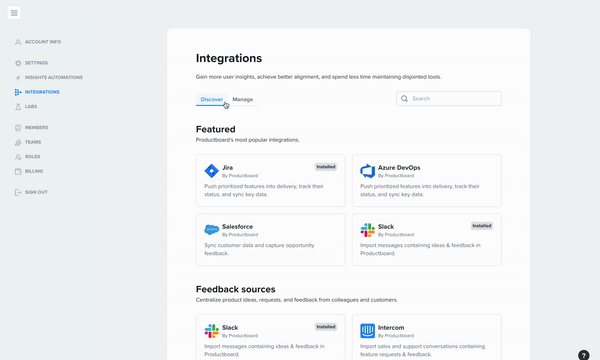Image resolution: width=600 pixels, height=360 pixels.
Task: Go to Insights Automations section
Action: coord(54,78)
